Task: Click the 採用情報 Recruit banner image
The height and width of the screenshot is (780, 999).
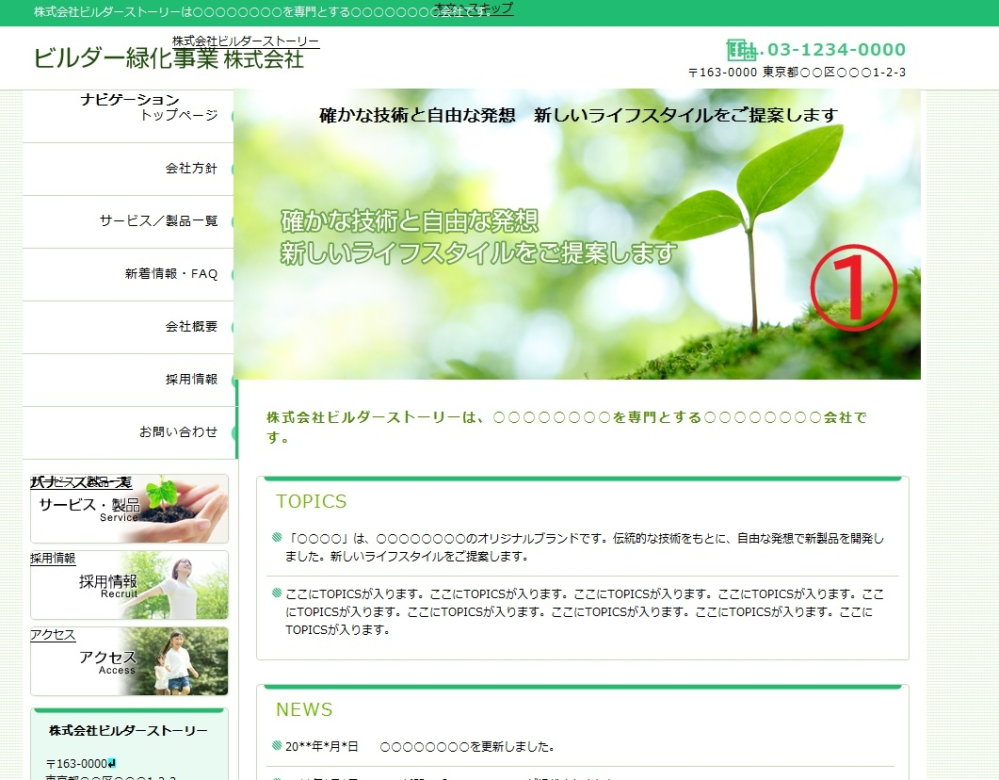Action: pos(129,585)
